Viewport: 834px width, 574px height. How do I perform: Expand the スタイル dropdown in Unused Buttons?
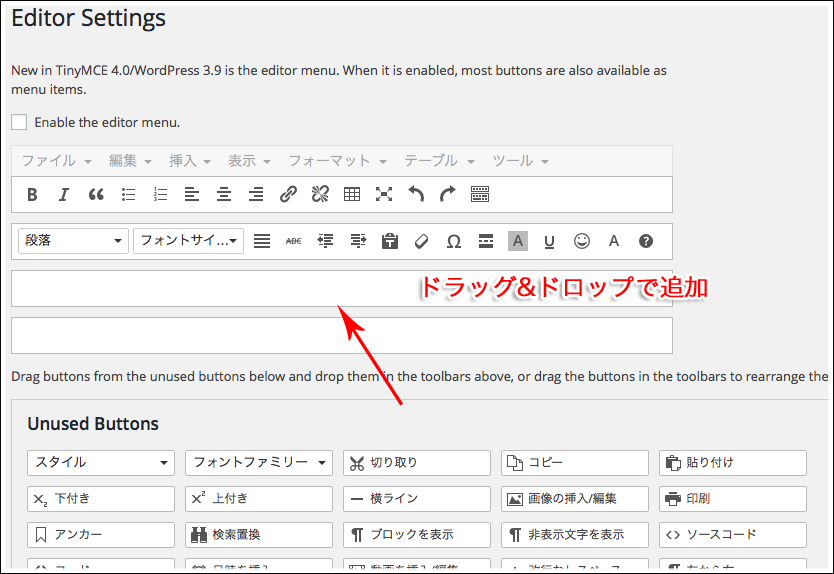coord(101,463)
